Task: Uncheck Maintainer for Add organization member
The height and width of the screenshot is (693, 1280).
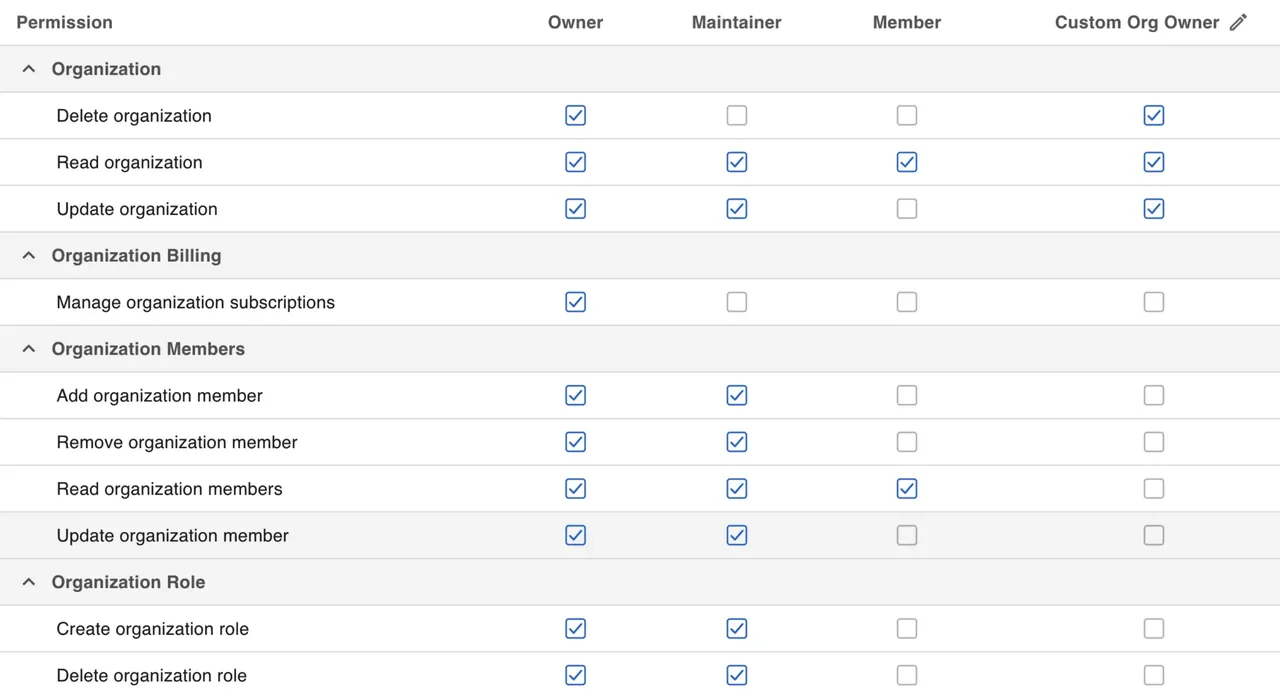Action: click(737, 396)
